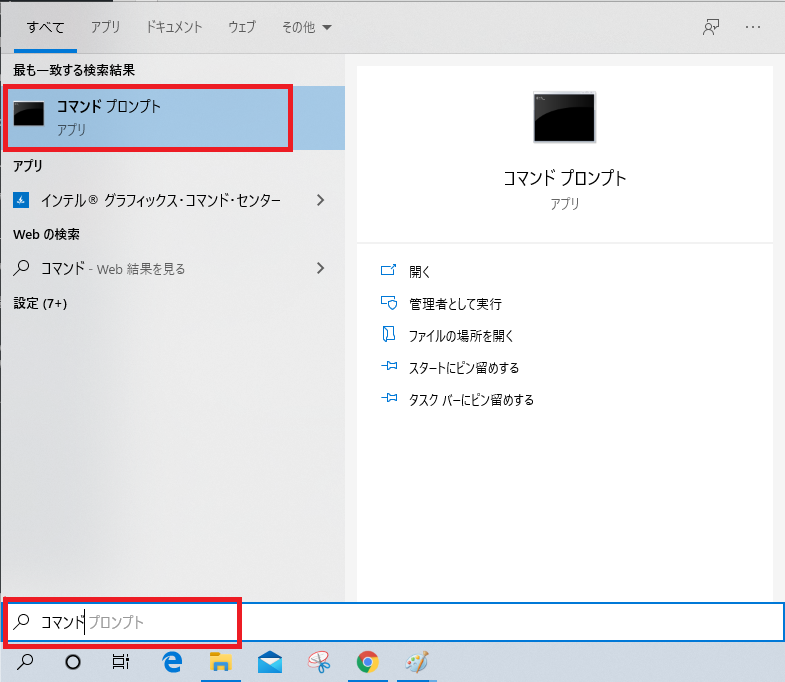Click the small Command Prompt icon in results
This screenshot has height=682, width=785.
(29, 114)
